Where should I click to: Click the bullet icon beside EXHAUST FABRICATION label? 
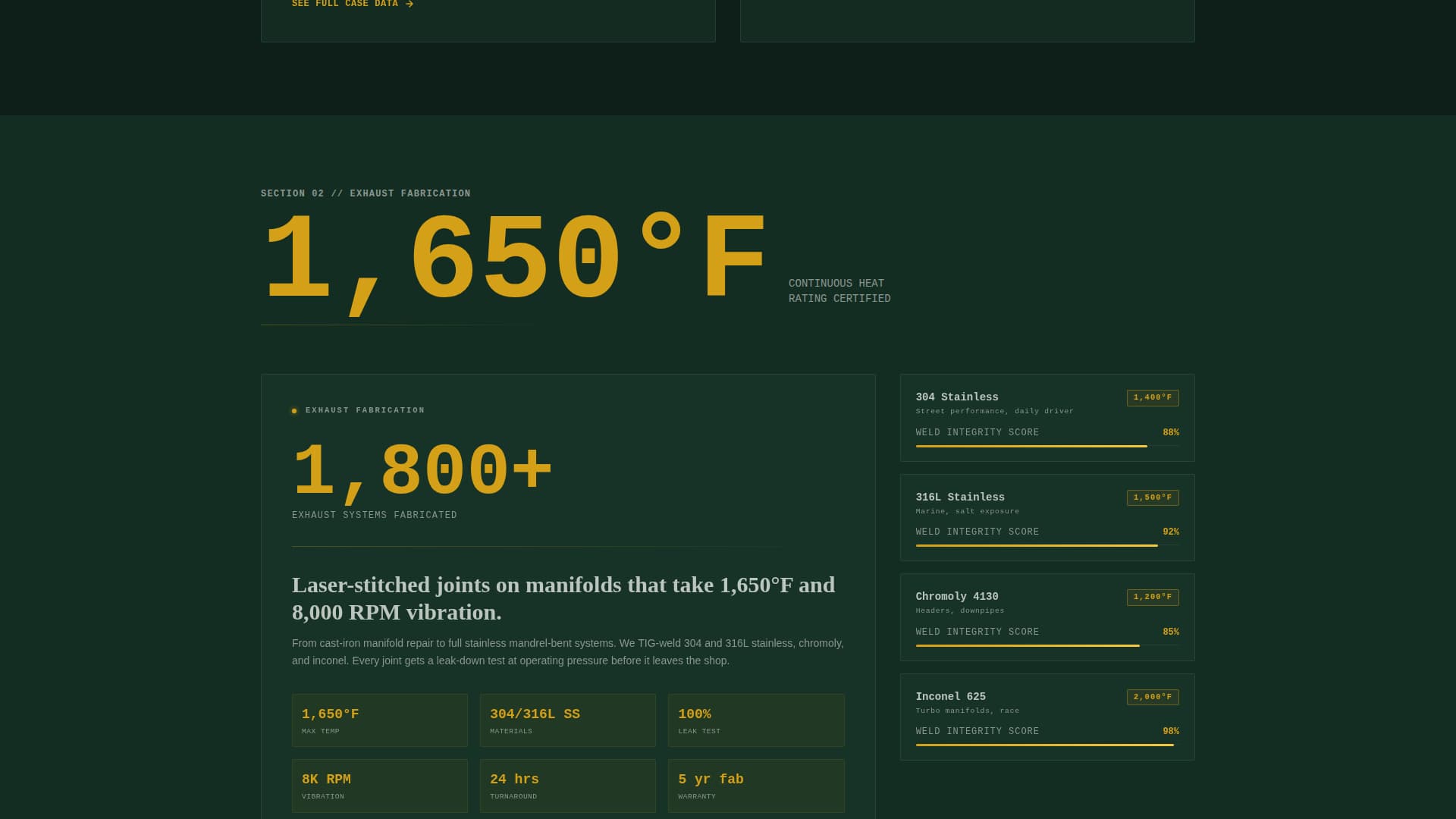(x=295, y=410)
